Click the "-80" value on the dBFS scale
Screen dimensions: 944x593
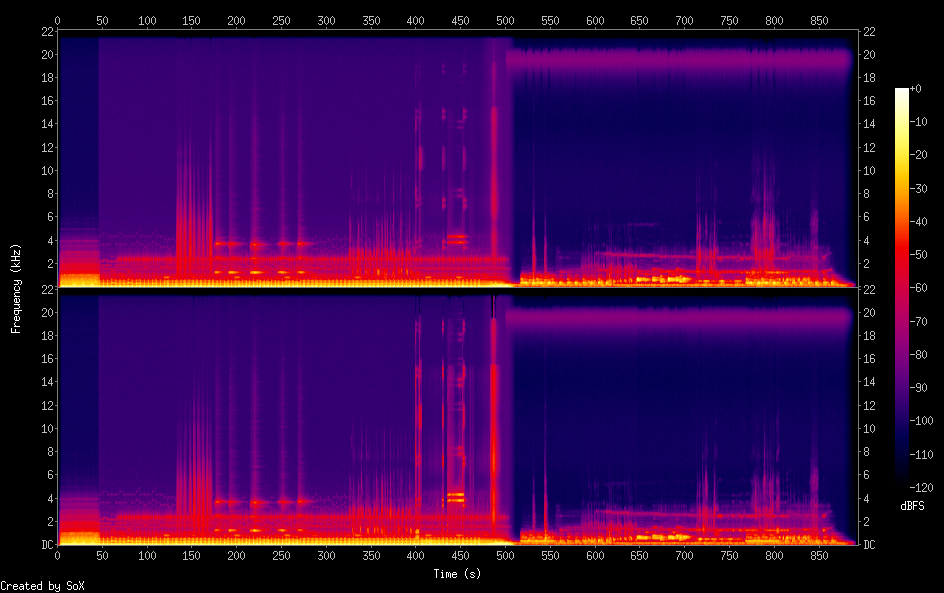(918, 355)
